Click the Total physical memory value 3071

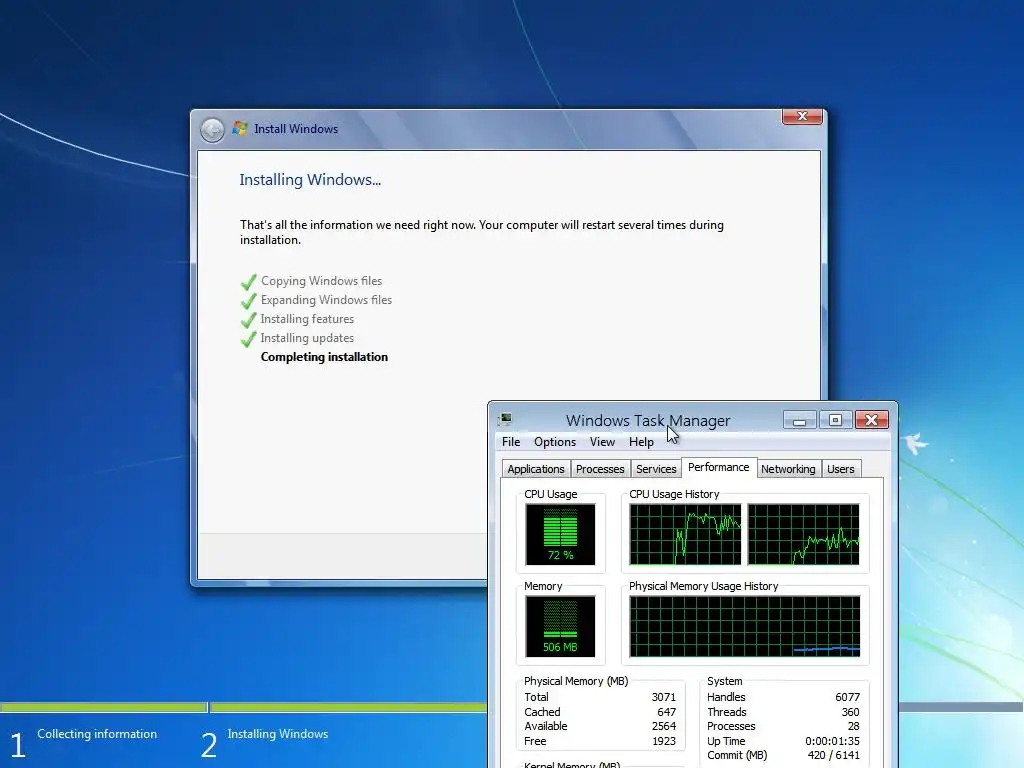coord(664,697)
